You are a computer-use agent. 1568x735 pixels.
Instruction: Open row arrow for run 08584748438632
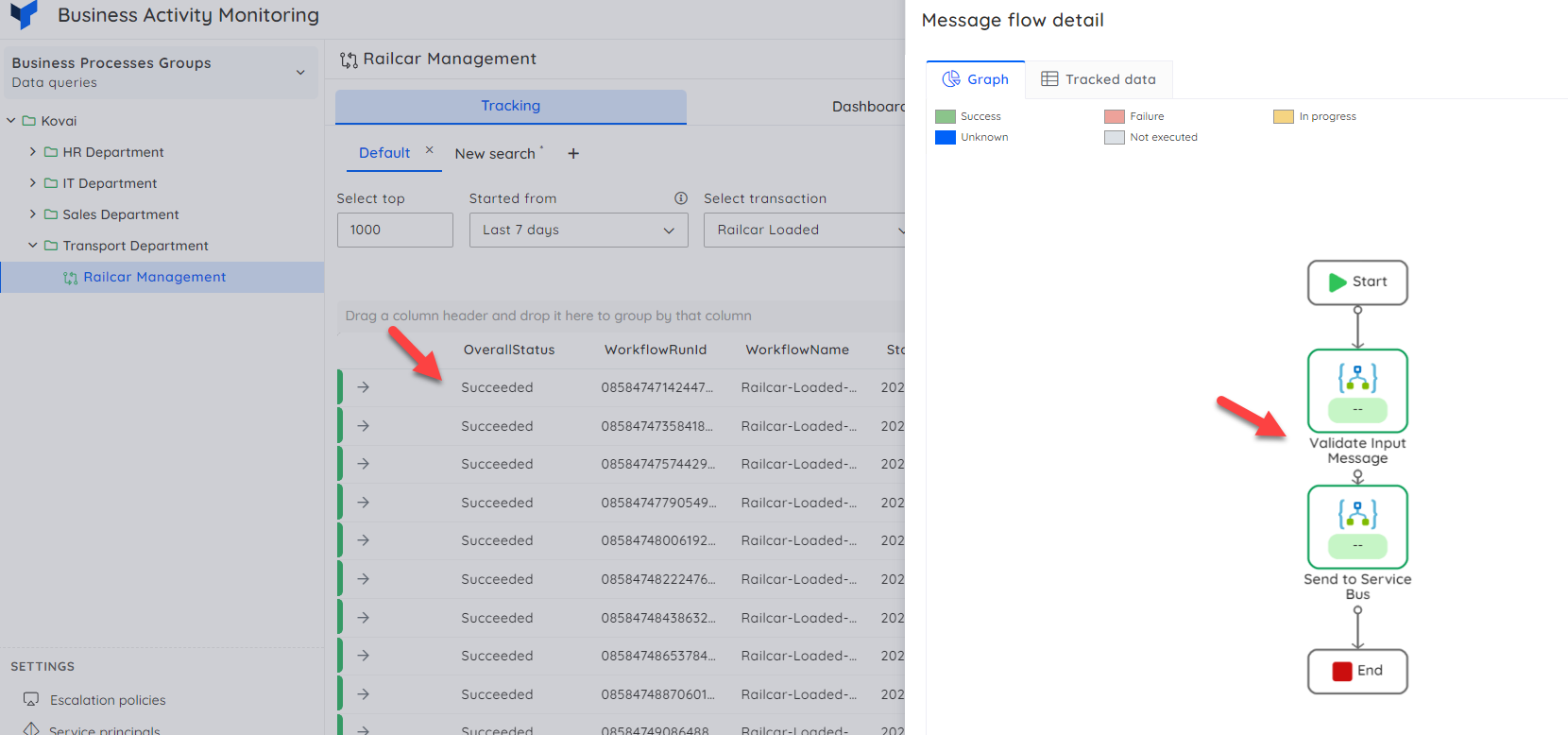(364, 618)
